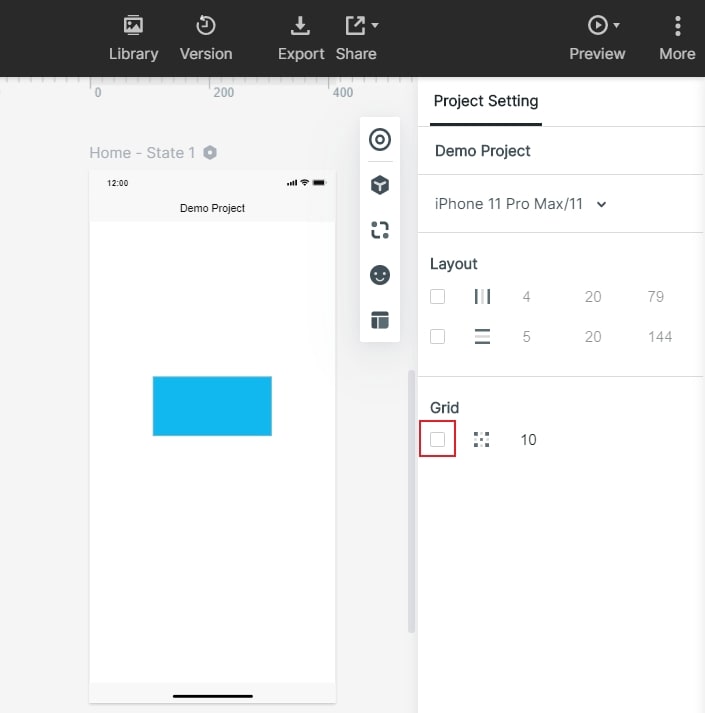Open the Library panel
This screenshot has width=705, height=713.
coord(133,38)
